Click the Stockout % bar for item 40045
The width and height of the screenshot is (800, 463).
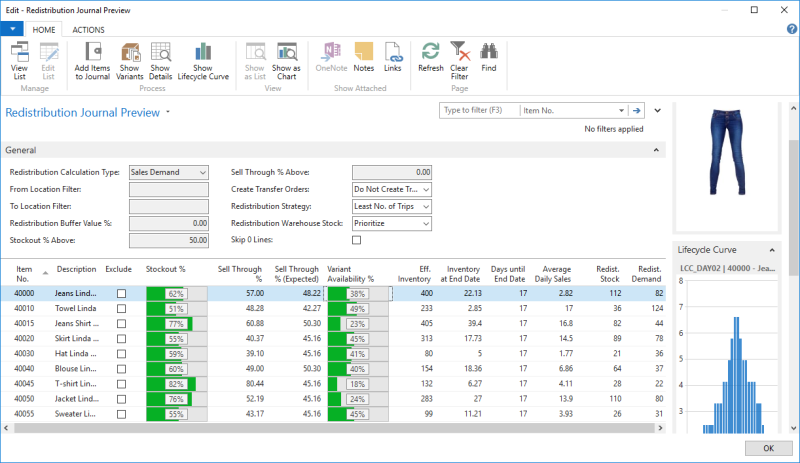click(x=176, y=384)
